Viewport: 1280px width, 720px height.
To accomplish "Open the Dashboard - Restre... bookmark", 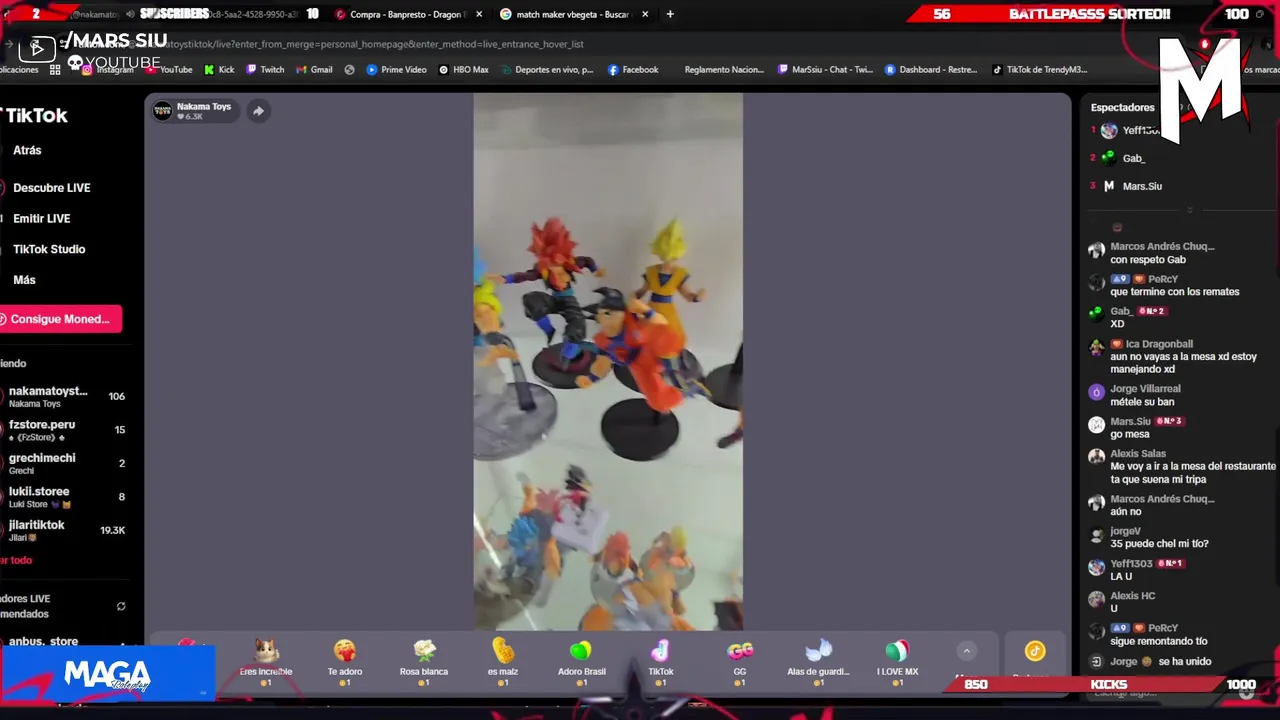I will [x=930, y=70].
